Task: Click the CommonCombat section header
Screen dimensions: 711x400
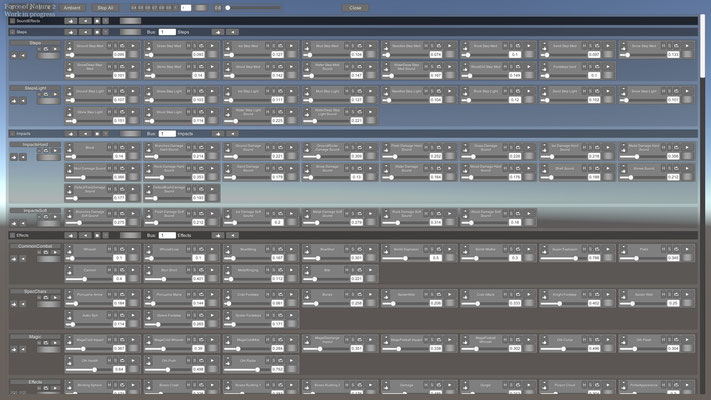Action: [x=35, y=246]
